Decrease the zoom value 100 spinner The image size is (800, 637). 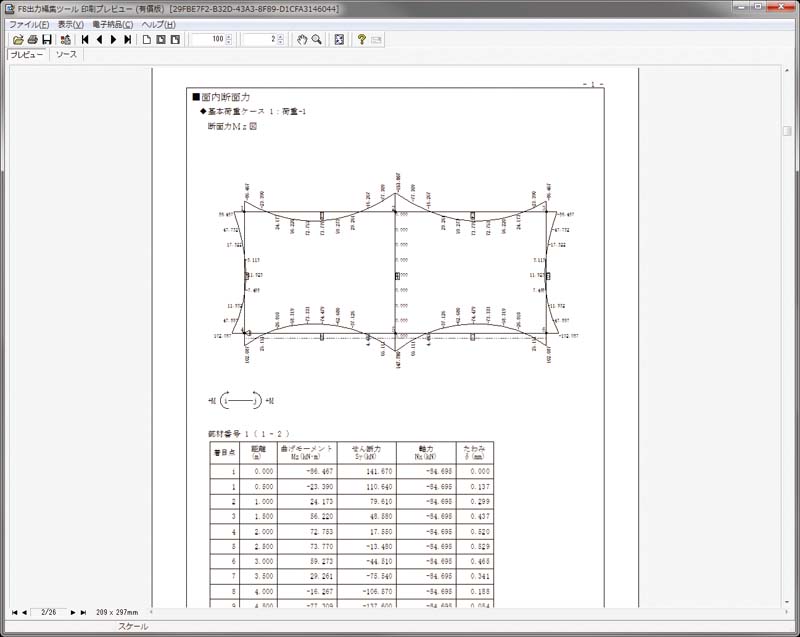pyautogui.click(x=229, y=42)
